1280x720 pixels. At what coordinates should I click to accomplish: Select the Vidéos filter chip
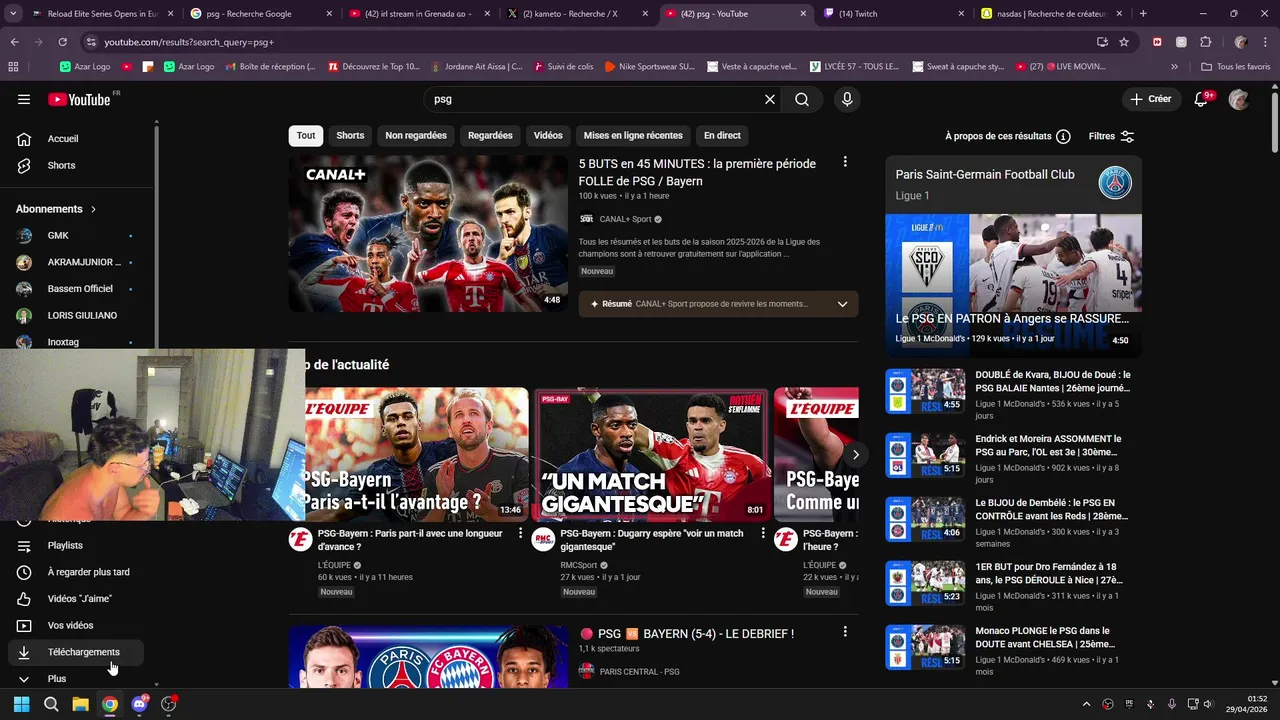pos(548,136)
